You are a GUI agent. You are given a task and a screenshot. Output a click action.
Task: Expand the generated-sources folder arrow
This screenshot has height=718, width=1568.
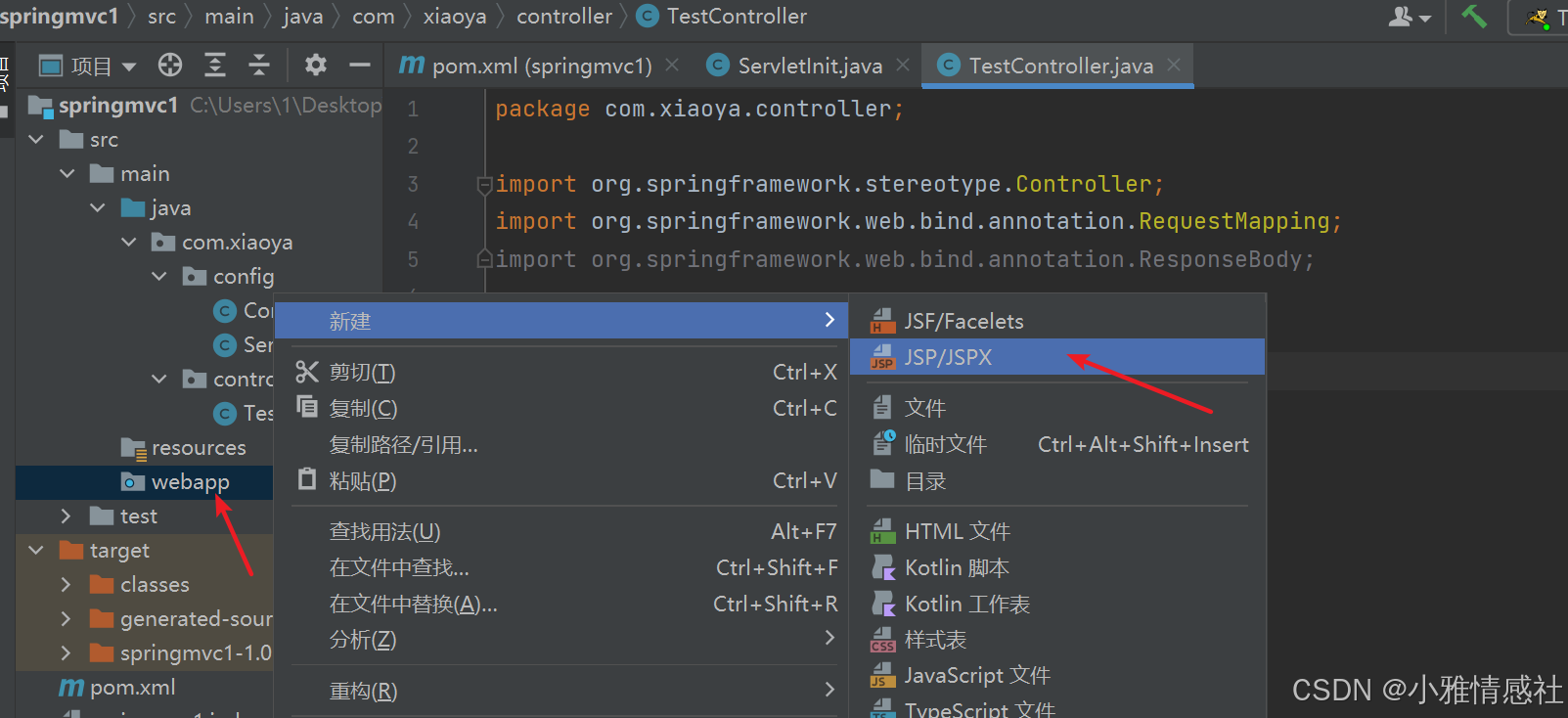(67, 619)
